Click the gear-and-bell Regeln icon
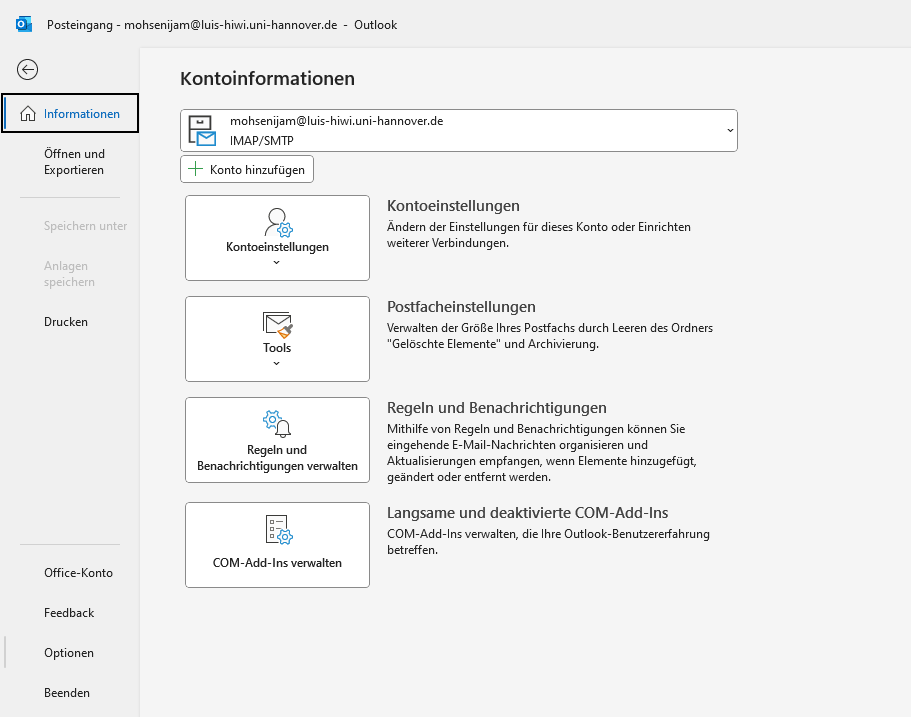Screen dimensions: 911x717 [277, 424]
